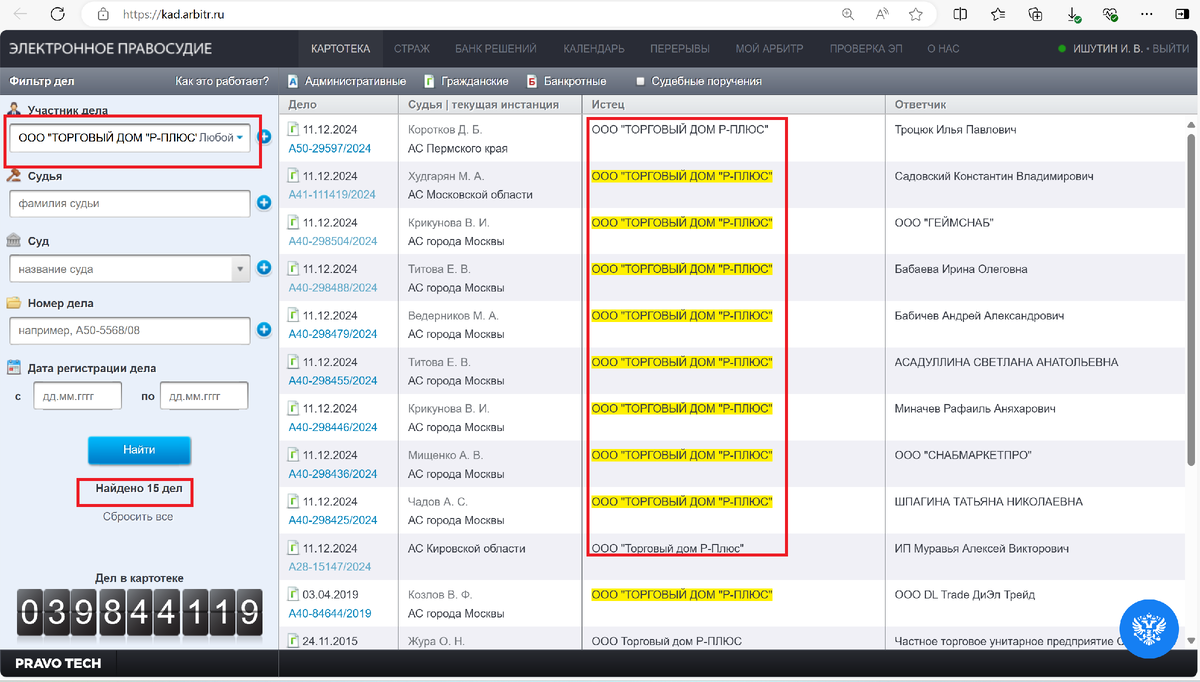Open the СТРАЖ tab
Image resolution: width=1200 pixels, height=682 pixels.
(x=412, y=49)
